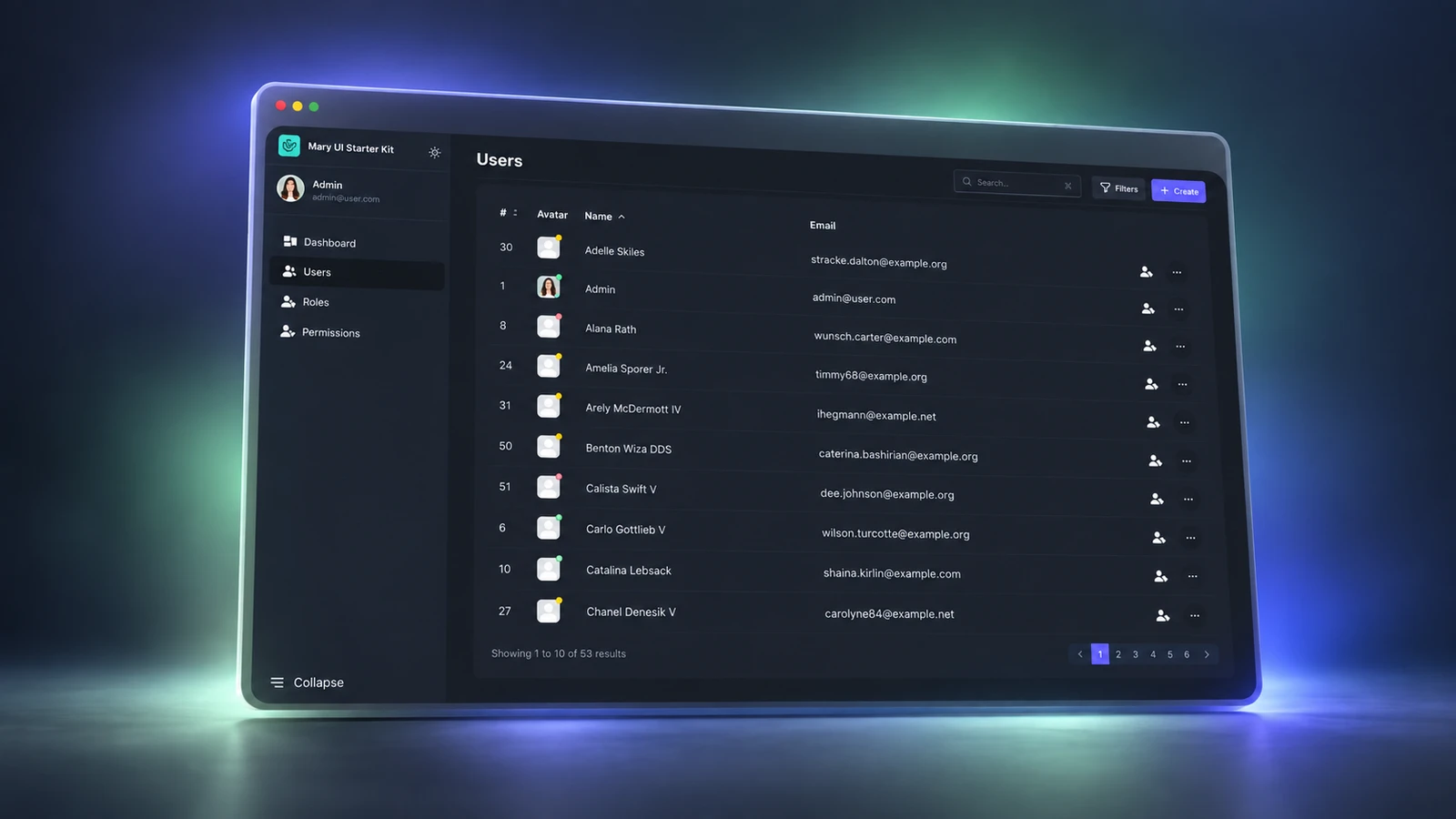Sort by the # column
This screenshot has height=819, width=1456.
(x=508, y=213)
